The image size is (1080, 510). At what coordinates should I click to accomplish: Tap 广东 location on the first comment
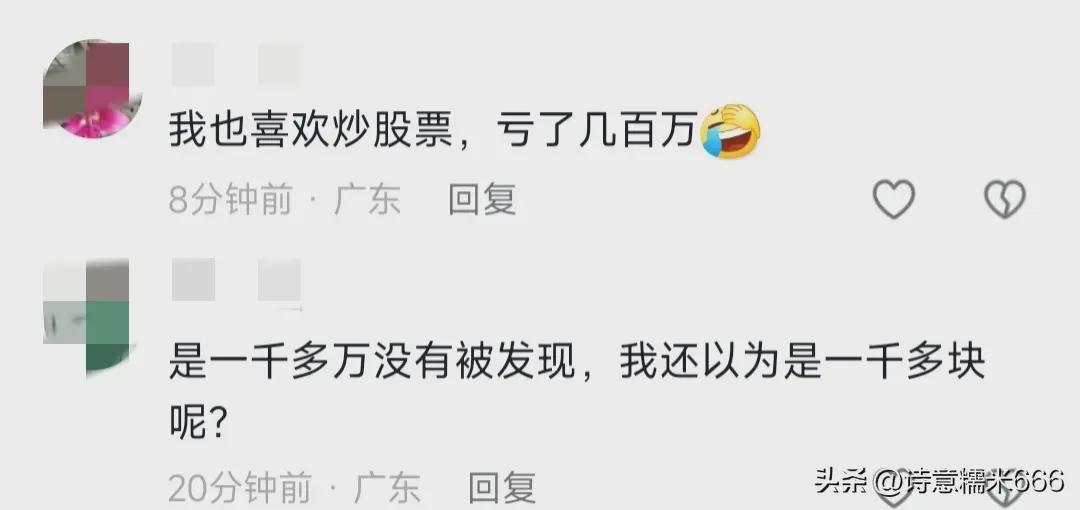pos(367,200)
